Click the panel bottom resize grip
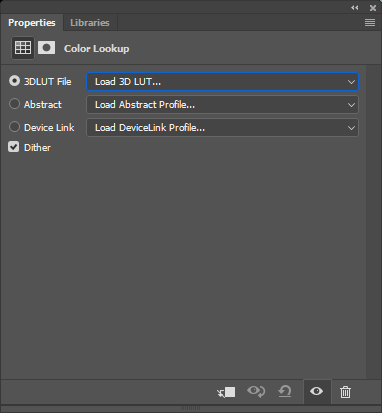 [x=190, y=408]
